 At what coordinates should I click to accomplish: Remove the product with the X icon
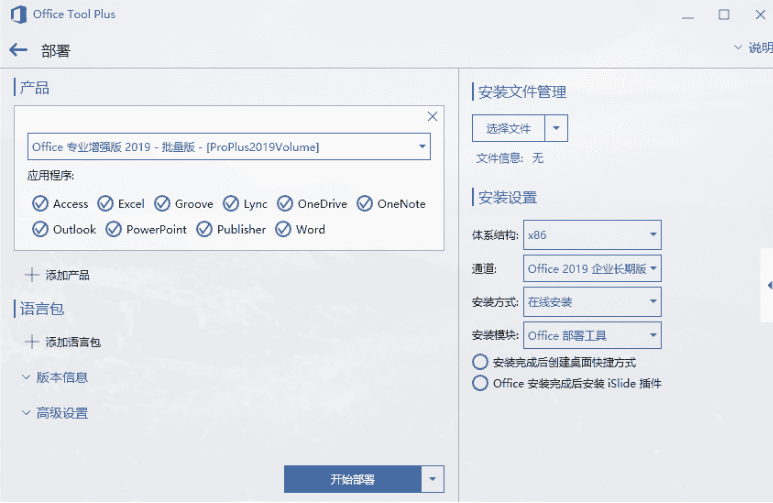(x=432, y=116)
